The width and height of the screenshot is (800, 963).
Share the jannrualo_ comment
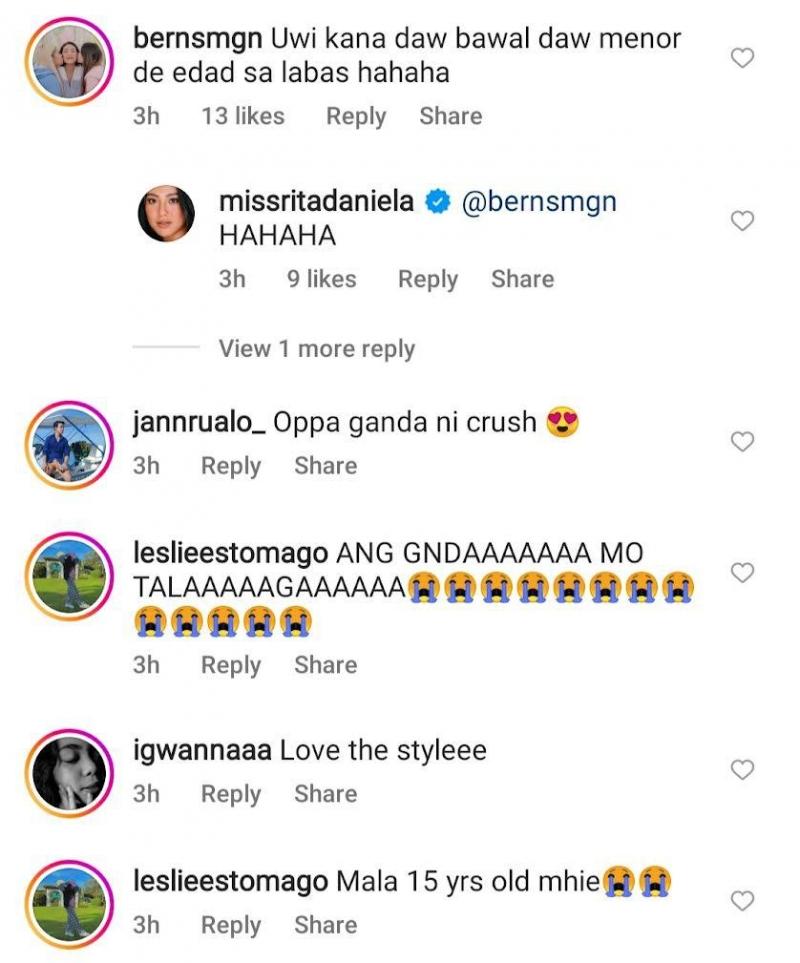point(325,466)
